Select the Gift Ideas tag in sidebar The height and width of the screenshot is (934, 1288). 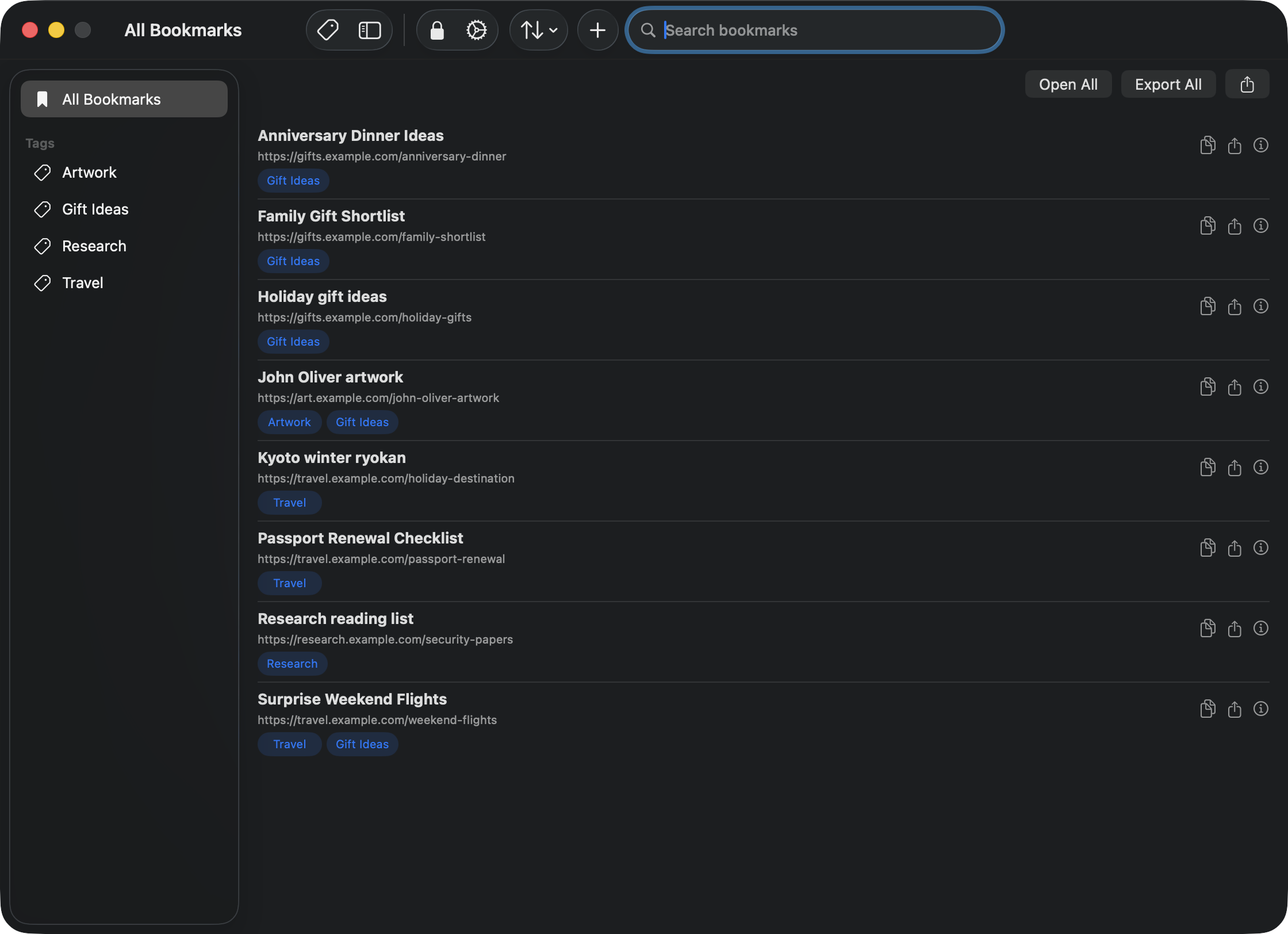tap(124, 209)
